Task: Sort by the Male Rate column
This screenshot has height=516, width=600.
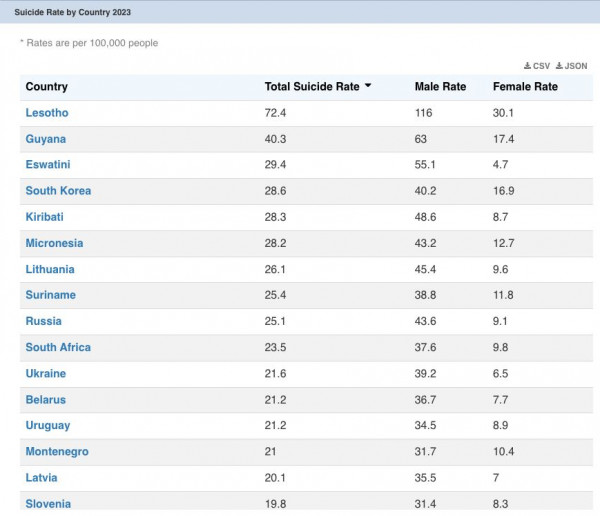Action: coord(440,87)
